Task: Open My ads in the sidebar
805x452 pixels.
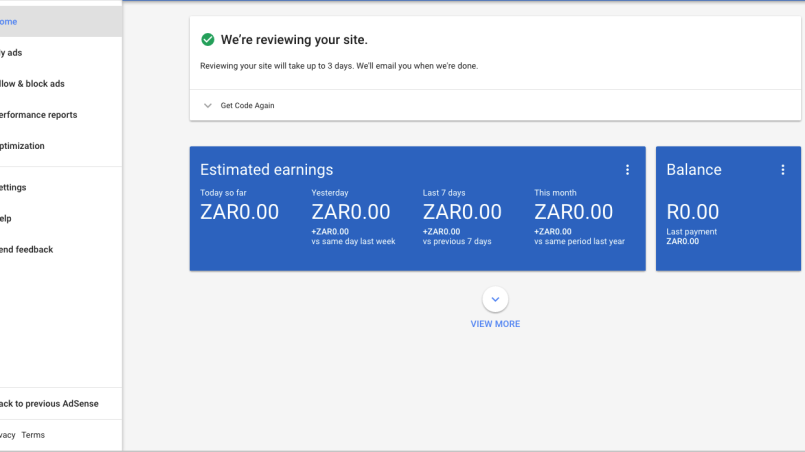Action: (x=10, y=53)
